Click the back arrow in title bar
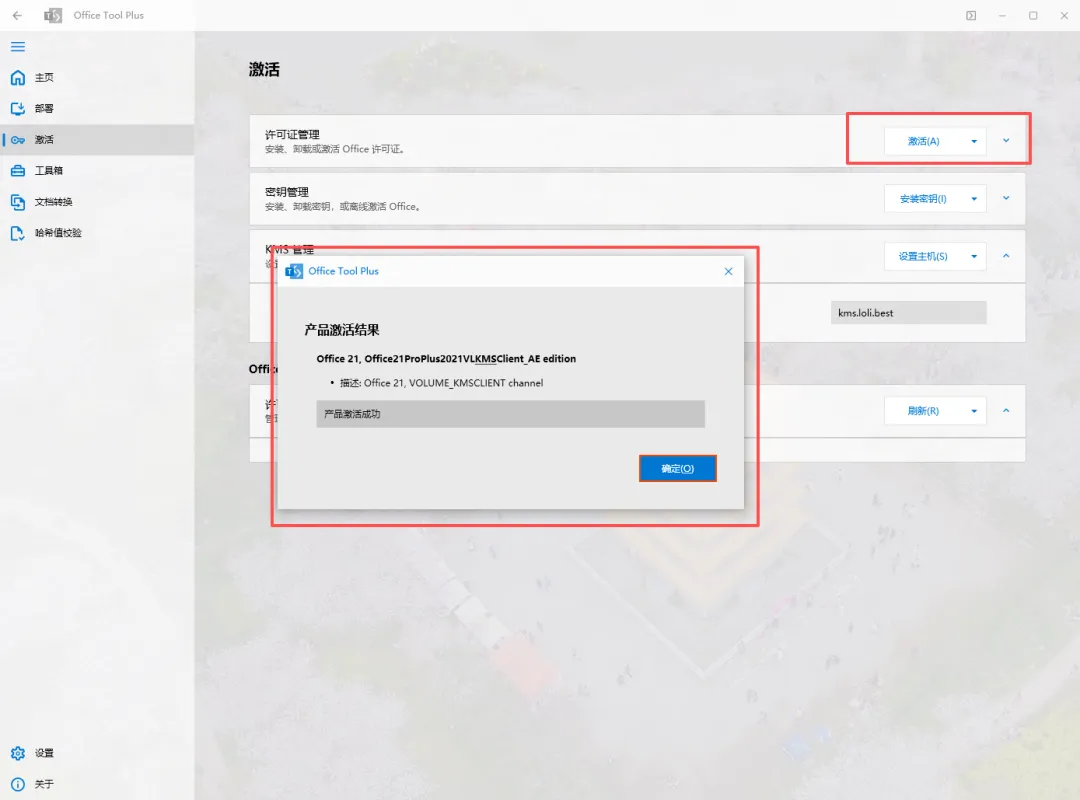1080x800 pixels. (17, 15)
